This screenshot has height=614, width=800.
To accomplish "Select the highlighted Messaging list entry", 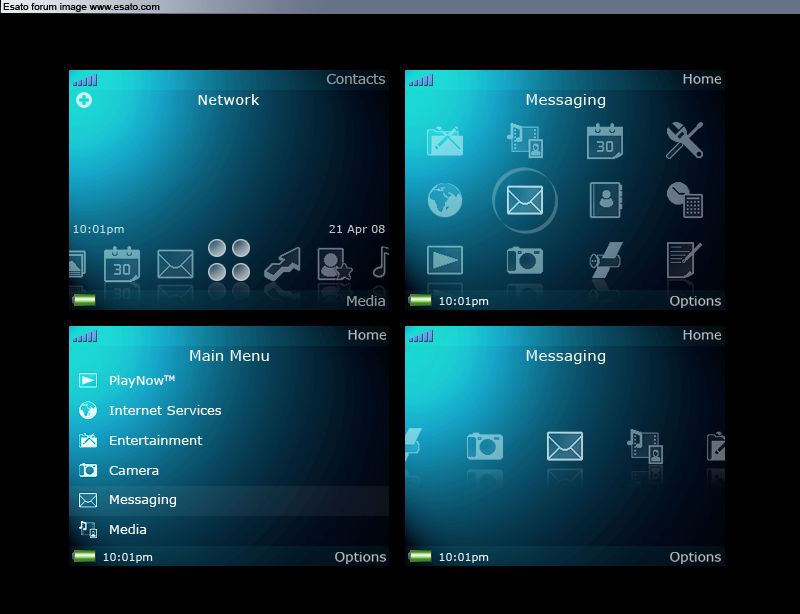I will coord(143,500).
